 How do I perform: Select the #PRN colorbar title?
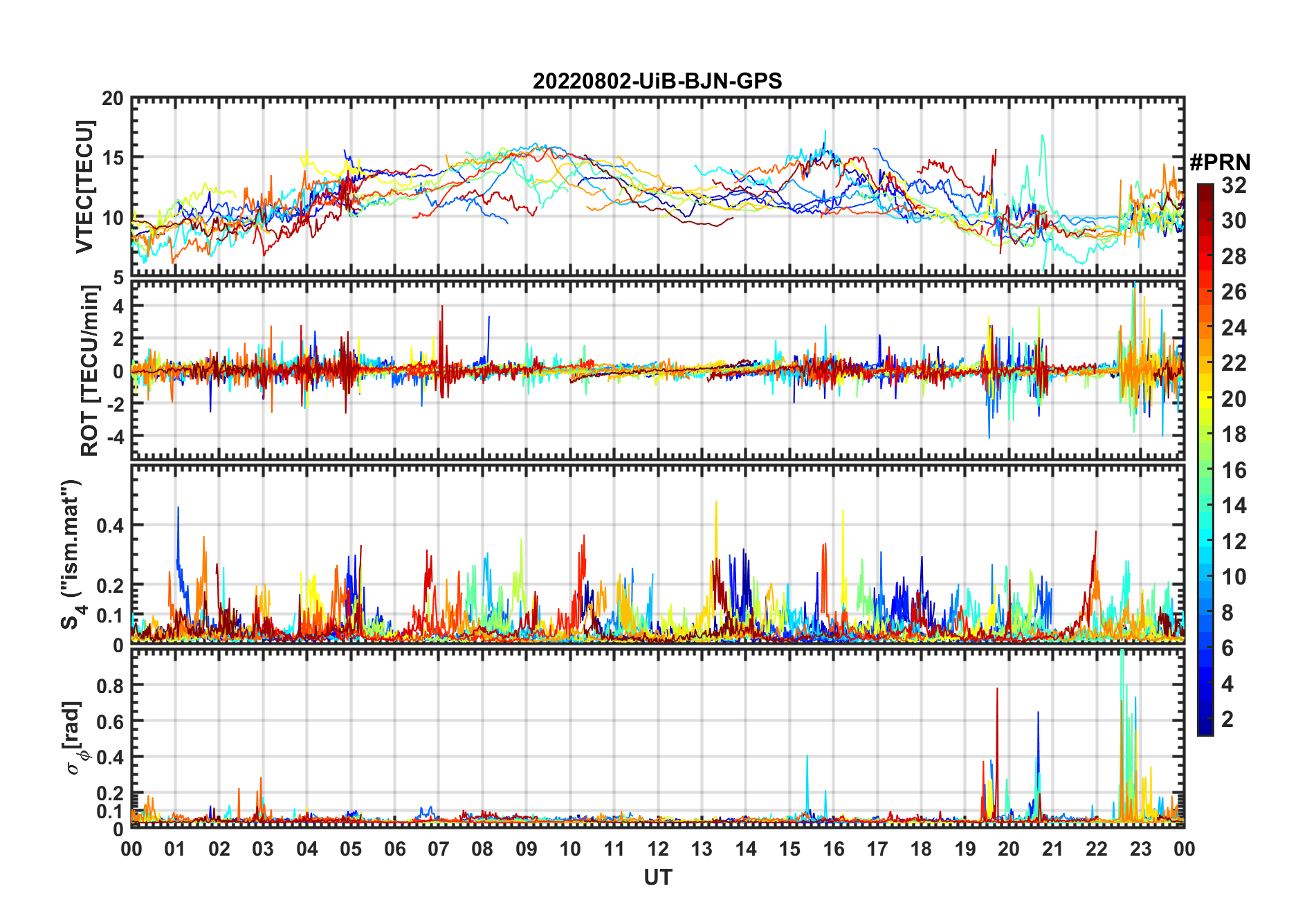pos(1220,163)
